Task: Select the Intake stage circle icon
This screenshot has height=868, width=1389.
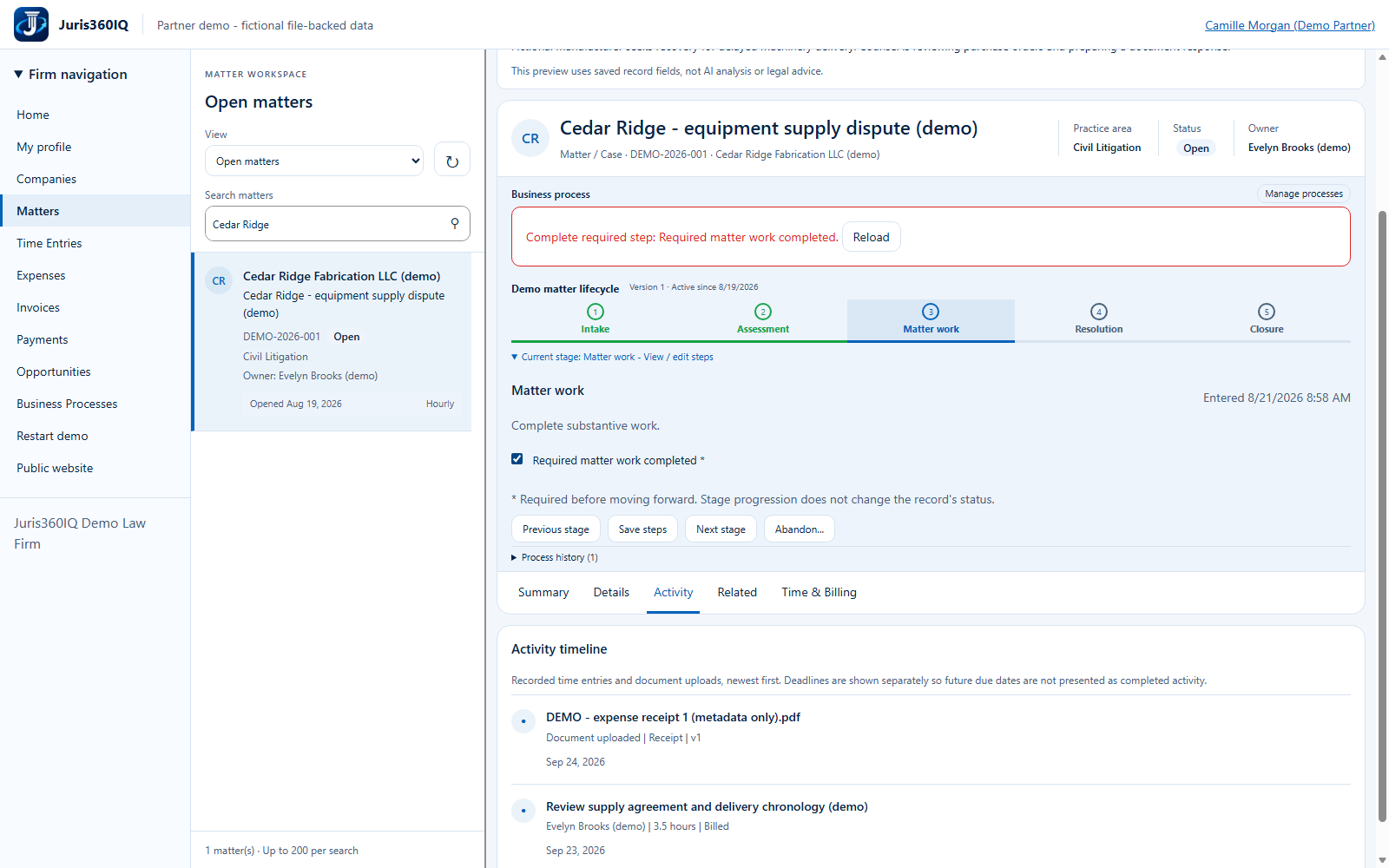Action: click(596, 312)
